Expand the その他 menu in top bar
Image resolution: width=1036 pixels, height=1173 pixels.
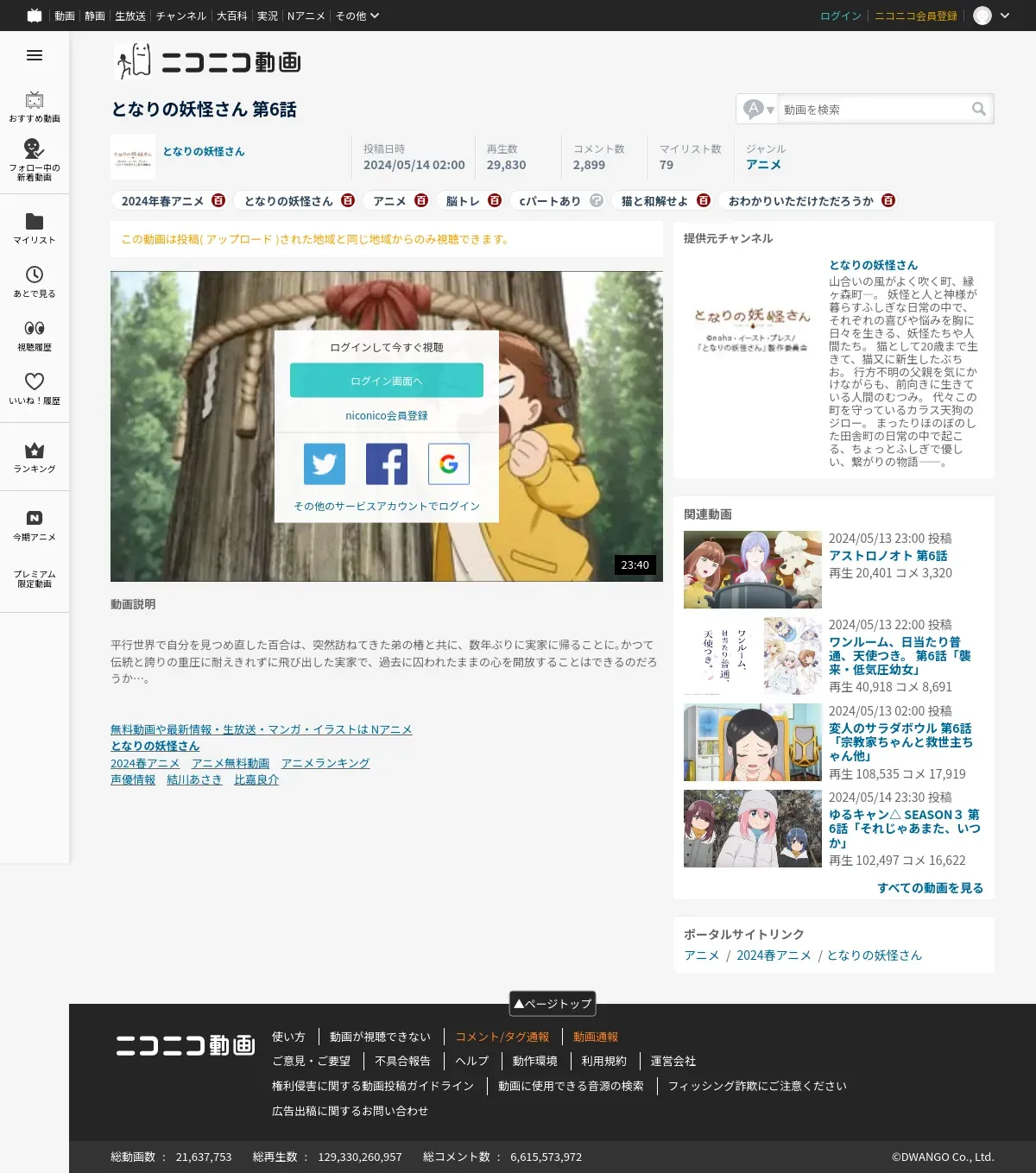(357, 16)
